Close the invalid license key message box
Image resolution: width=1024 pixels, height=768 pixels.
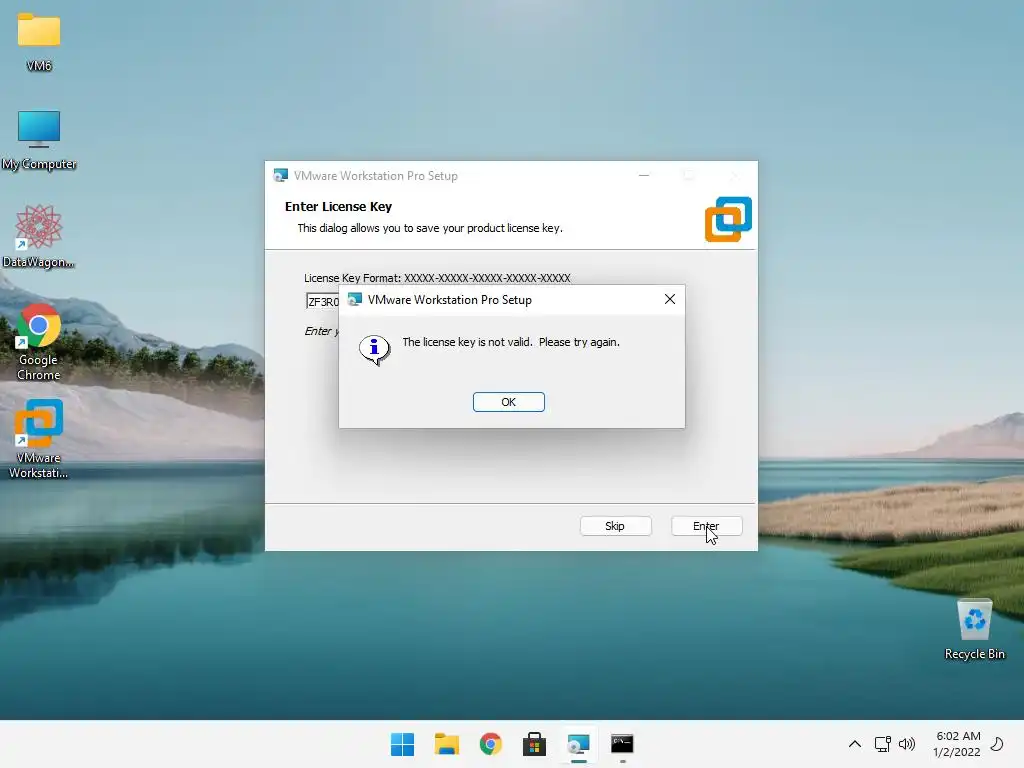[669, 299]
